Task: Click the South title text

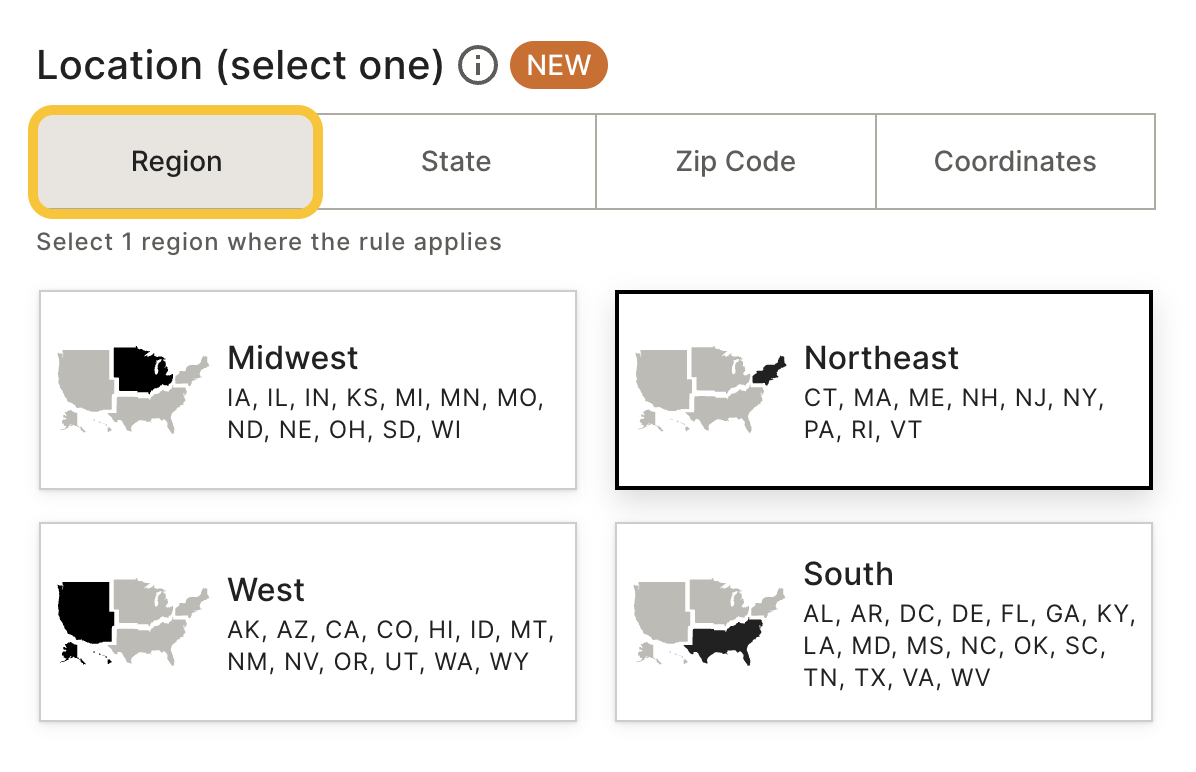Action: click(x=848, y=574)
